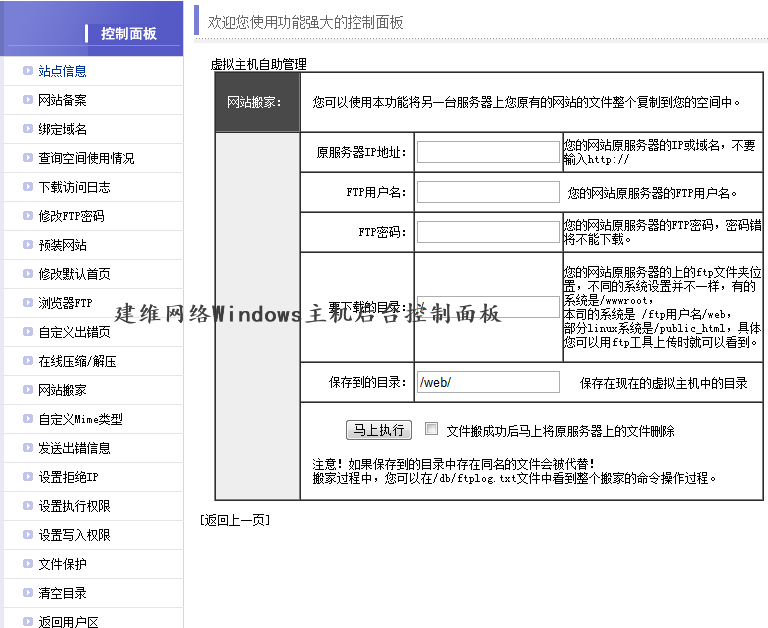Click the bullet icon beside 设置写入权限

click(x=28, y=534)
